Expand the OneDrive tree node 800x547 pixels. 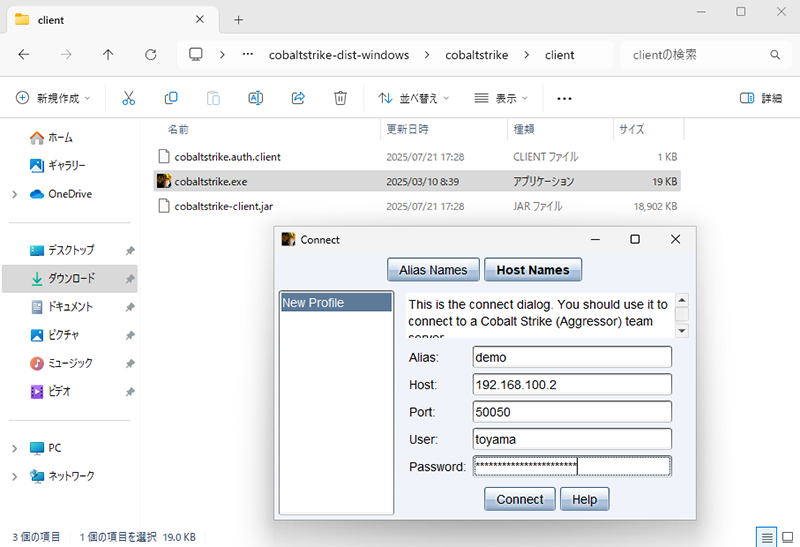[x=14, y=194]
